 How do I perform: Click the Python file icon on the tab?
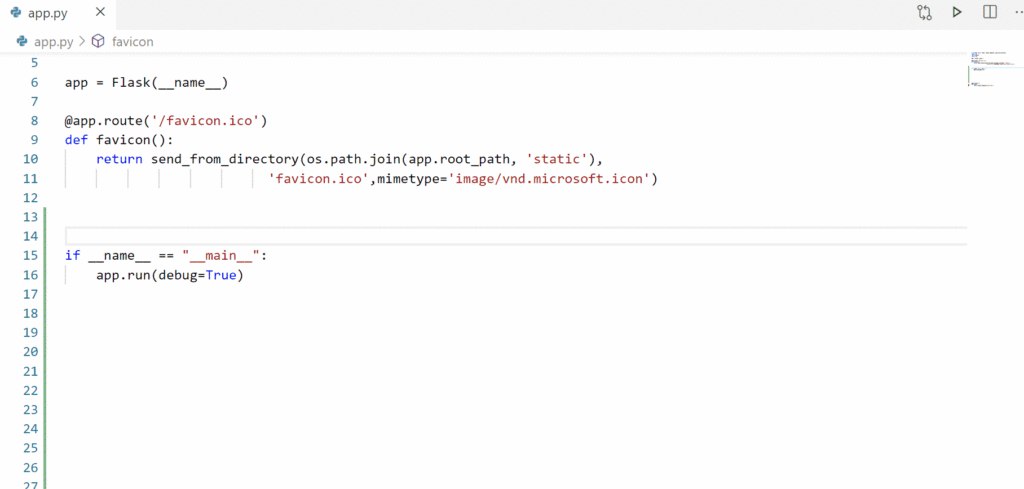(x=16, y=12)
